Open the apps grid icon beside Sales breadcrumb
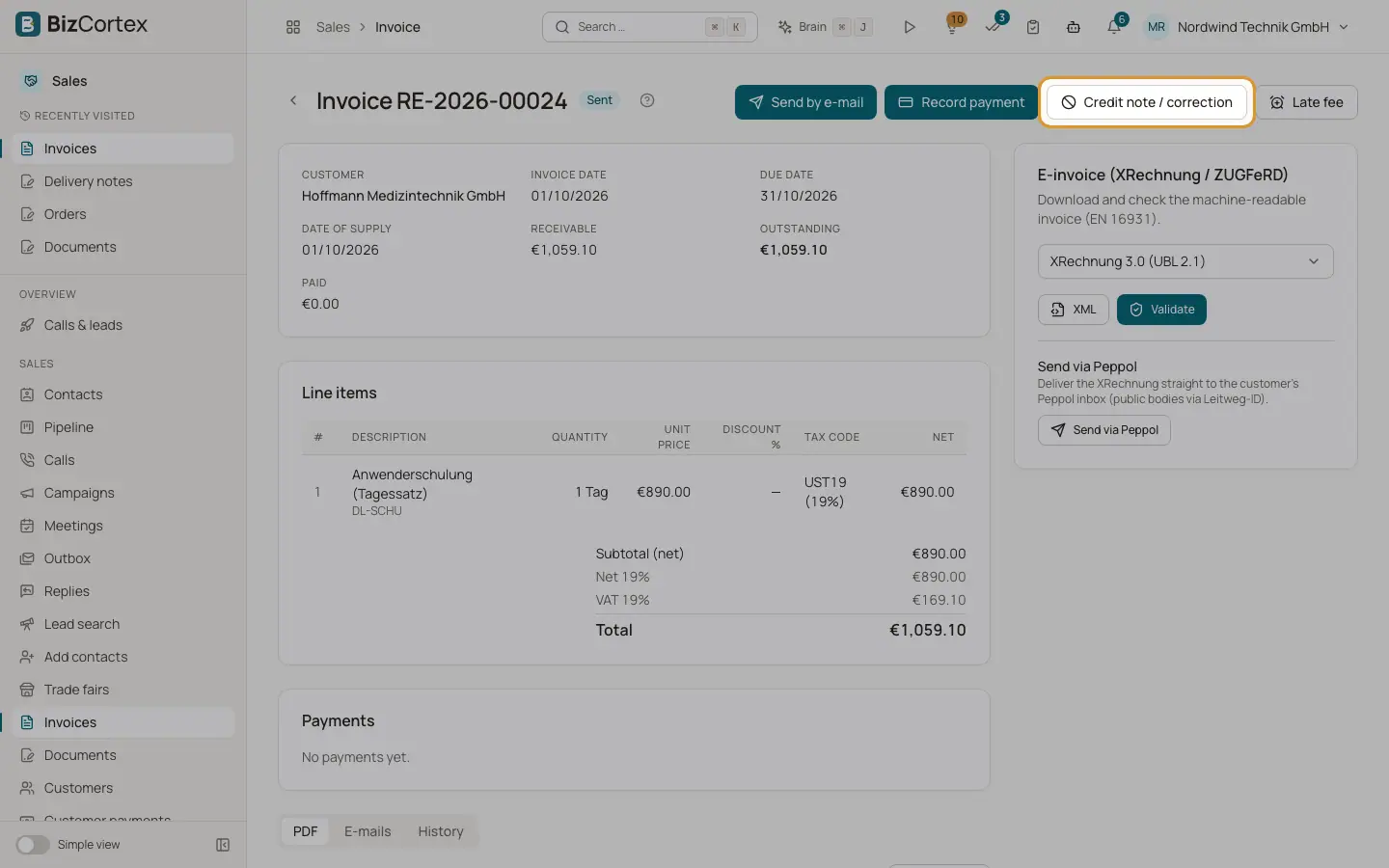 pos(293,27)
